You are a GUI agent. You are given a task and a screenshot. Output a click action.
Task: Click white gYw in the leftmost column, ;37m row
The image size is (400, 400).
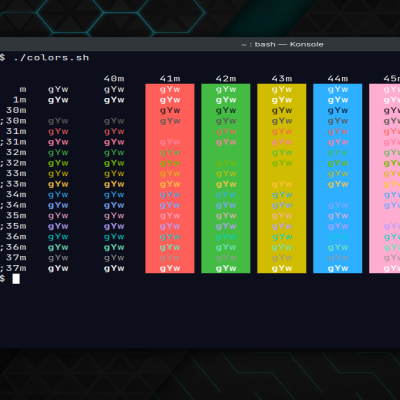[58, 268]
